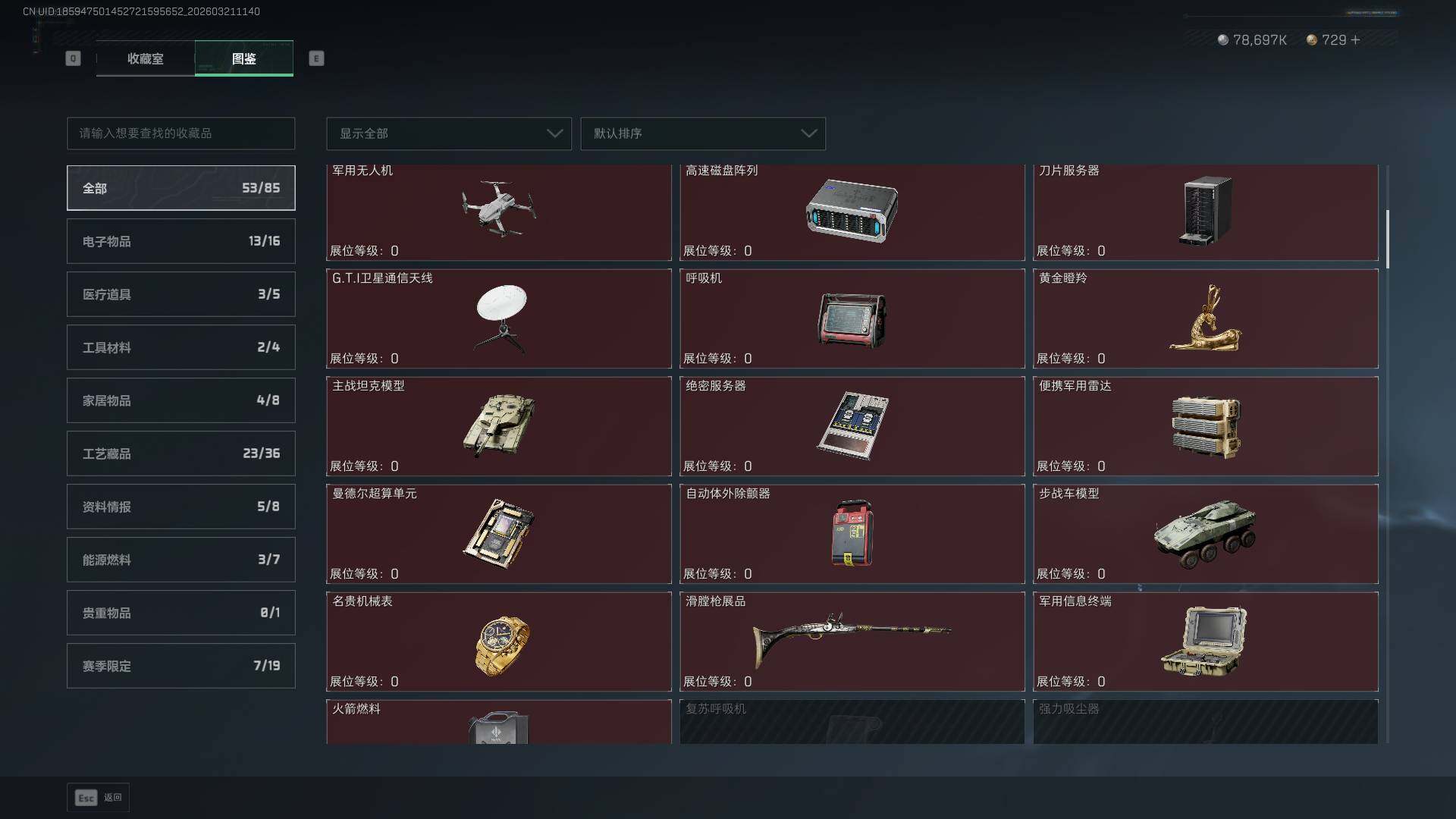Select the 图鉴 tab
Image resolution: width=1456 pixels, height=819 pixels.
pos(244,58)
